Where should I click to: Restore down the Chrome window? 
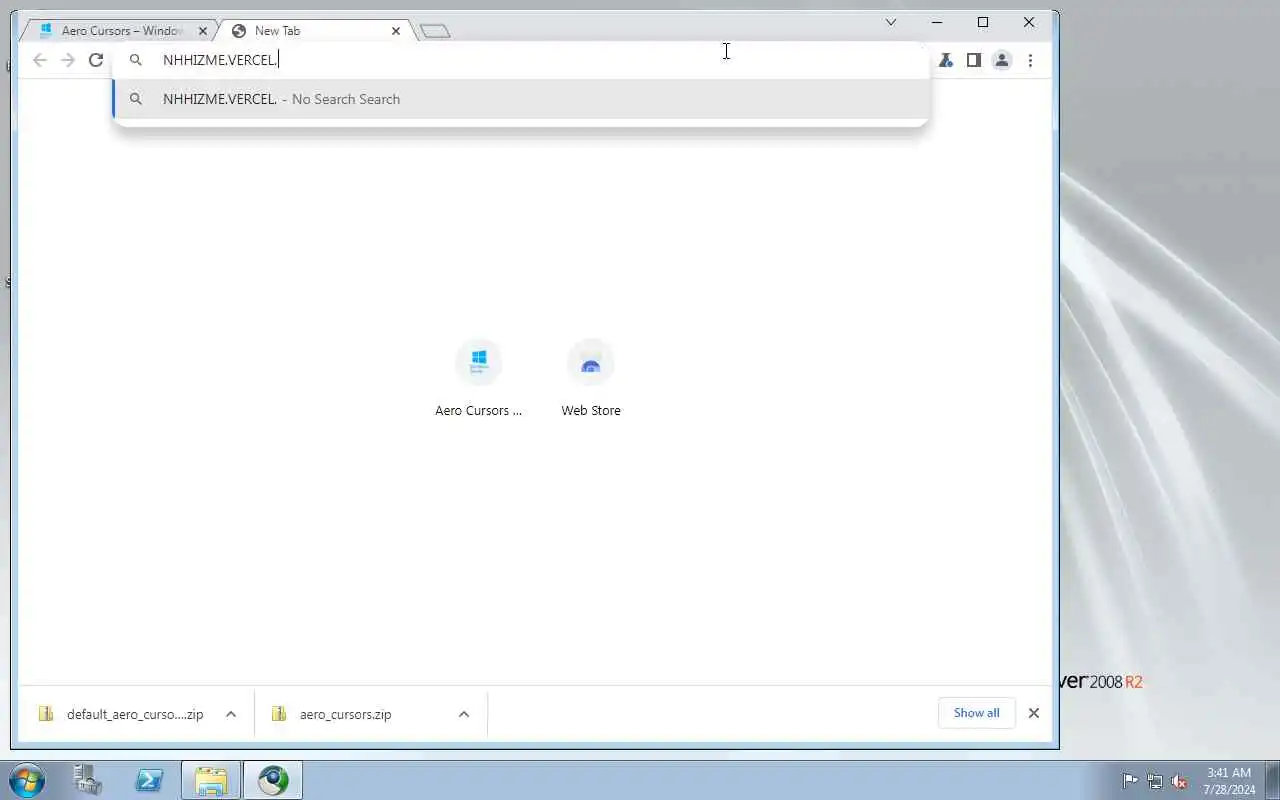(x=983, y=22)
